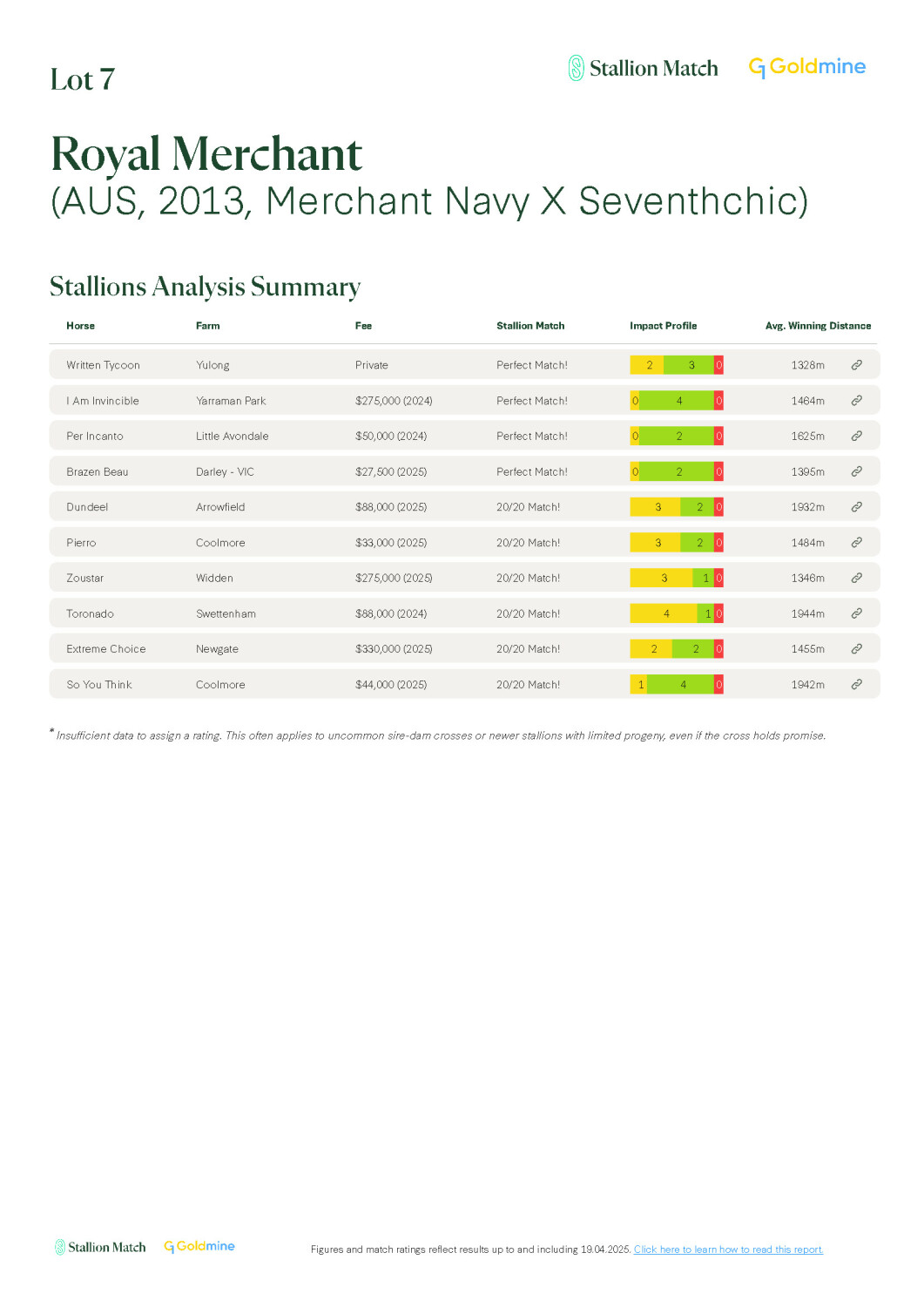This screenshot has width=924, height=1307.
Task: Open the link icon in I Am Invincible row
Action: point(856,401)
